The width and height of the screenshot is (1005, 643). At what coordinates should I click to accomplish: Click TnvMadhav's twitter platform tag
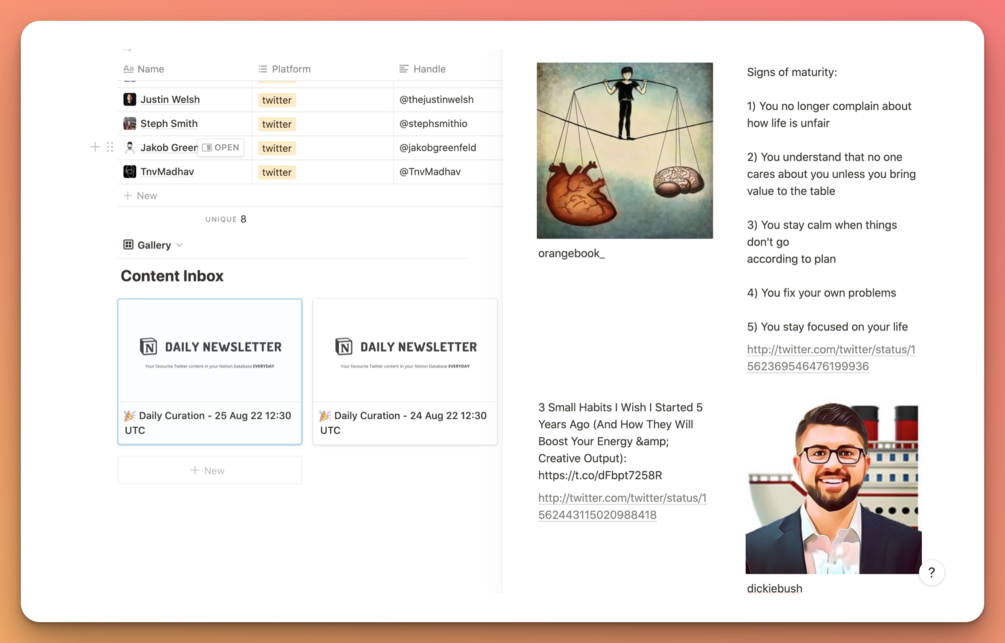277,172
